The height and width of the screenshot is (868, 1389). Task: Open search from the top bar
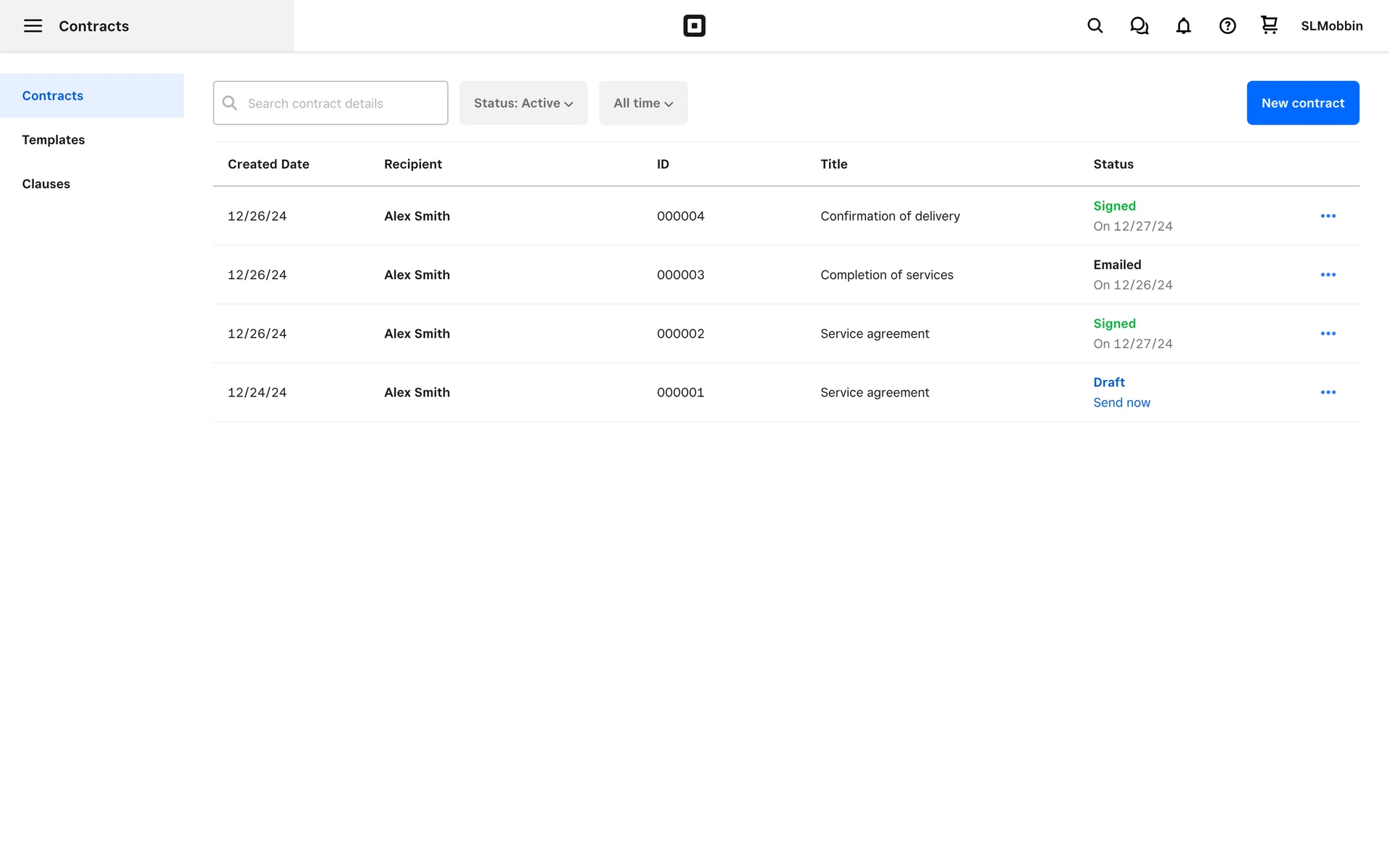pos(1095,26)
